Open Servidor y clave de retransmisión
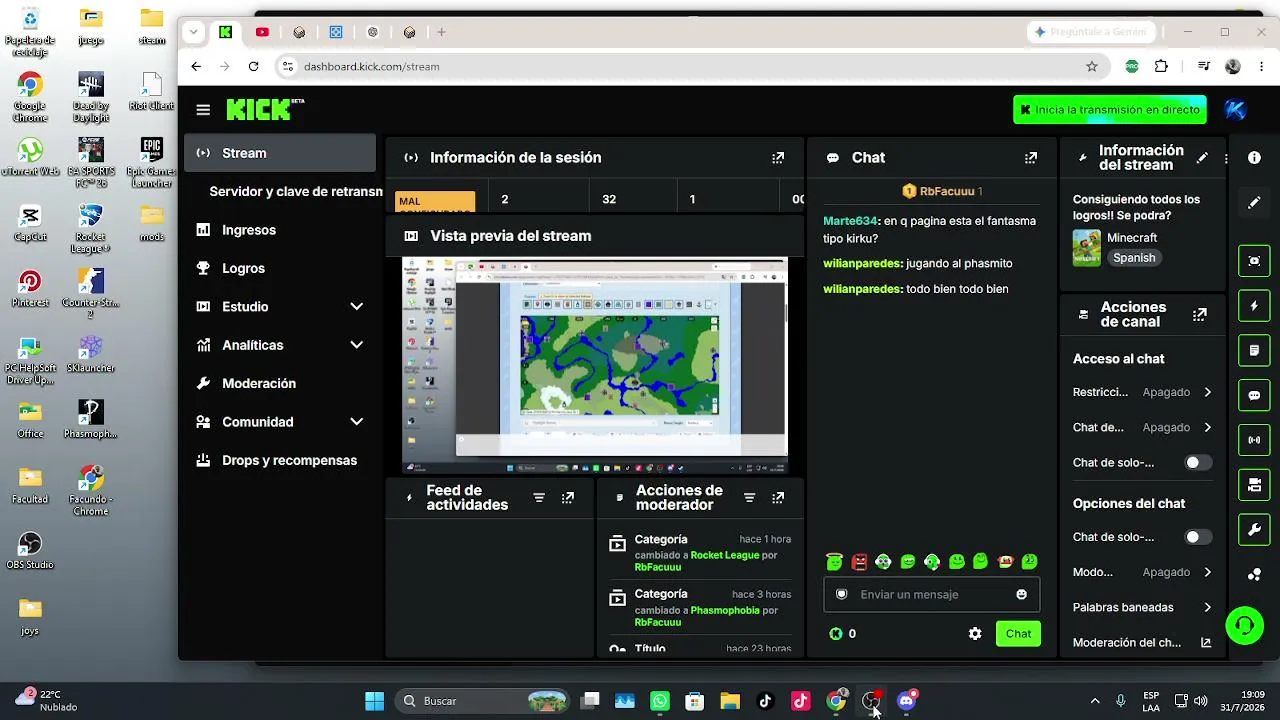Image resolution: width=1280 pixels, height=720 pixels. pos(296,192)
